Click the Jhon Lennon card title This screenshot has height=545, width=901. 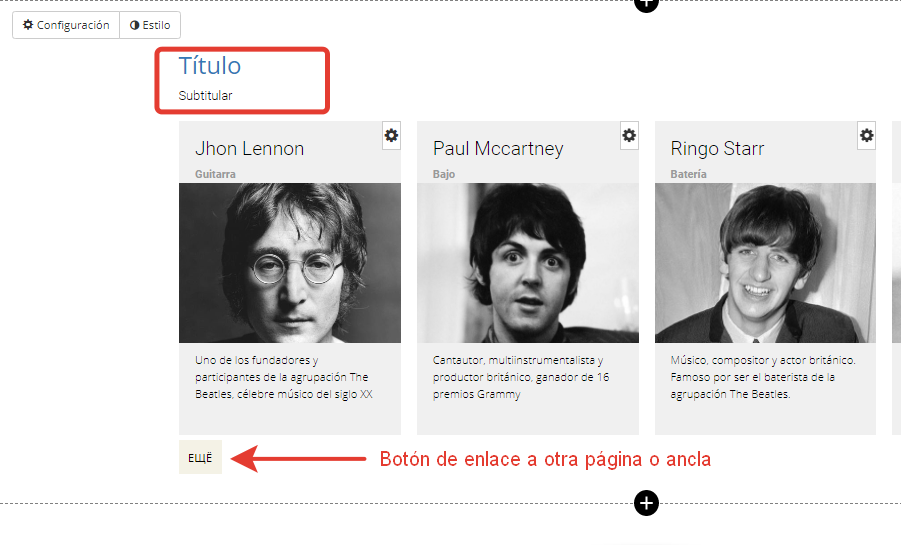coord(249,149)
